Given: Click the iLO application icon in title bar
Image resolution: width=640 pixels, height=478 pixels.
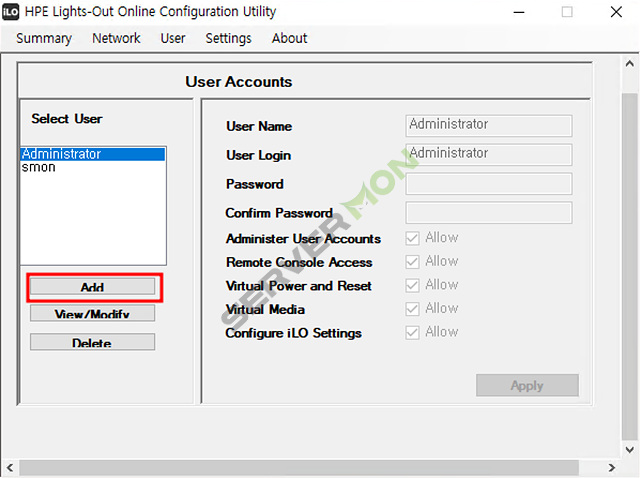Looking at the screenshot, I should pyautogui.click(x=10, y=12).
